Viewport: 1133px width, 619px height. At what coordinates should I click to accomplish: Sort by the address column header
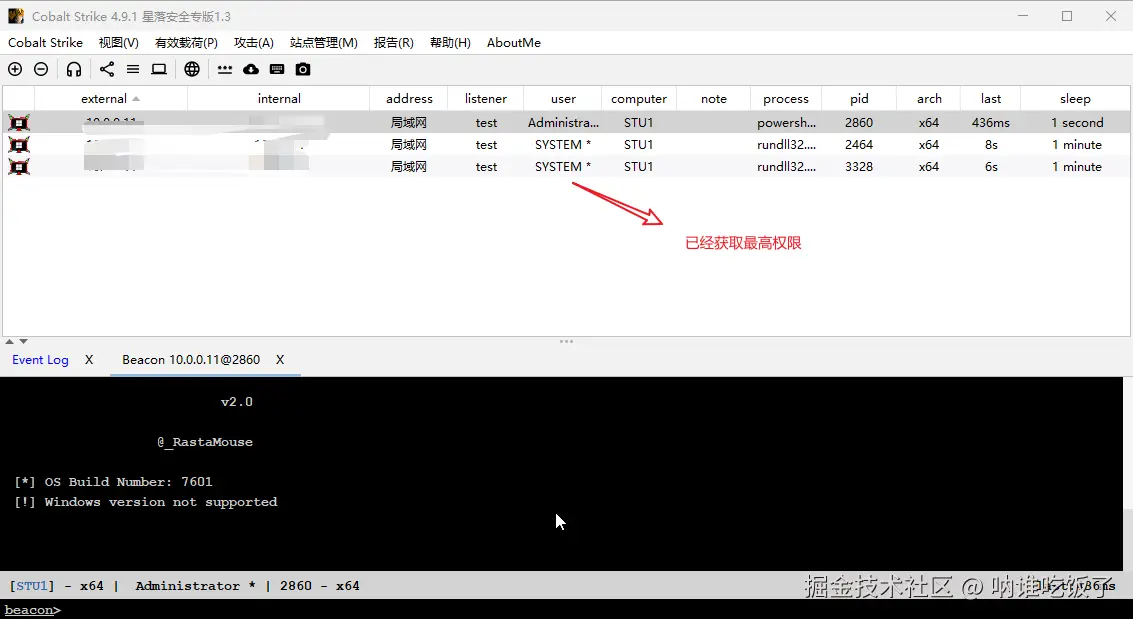click(x=409, y=99)
